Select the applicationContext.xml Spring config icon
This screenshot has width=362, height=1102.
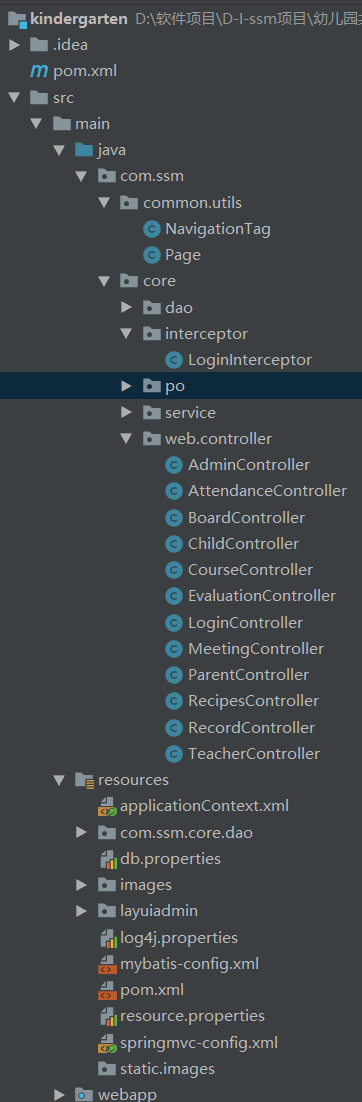click(x=107, y=806)
